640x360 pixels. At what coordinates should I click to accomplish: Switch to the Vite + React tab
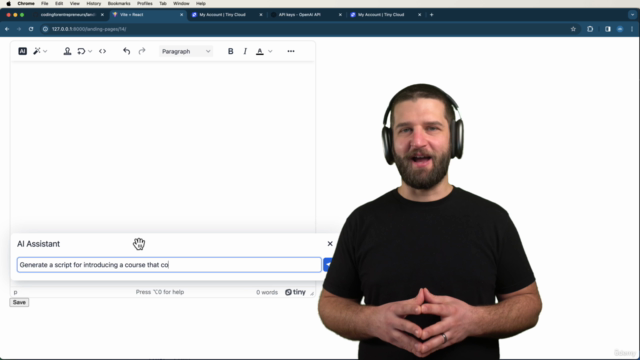coord(147,15)
